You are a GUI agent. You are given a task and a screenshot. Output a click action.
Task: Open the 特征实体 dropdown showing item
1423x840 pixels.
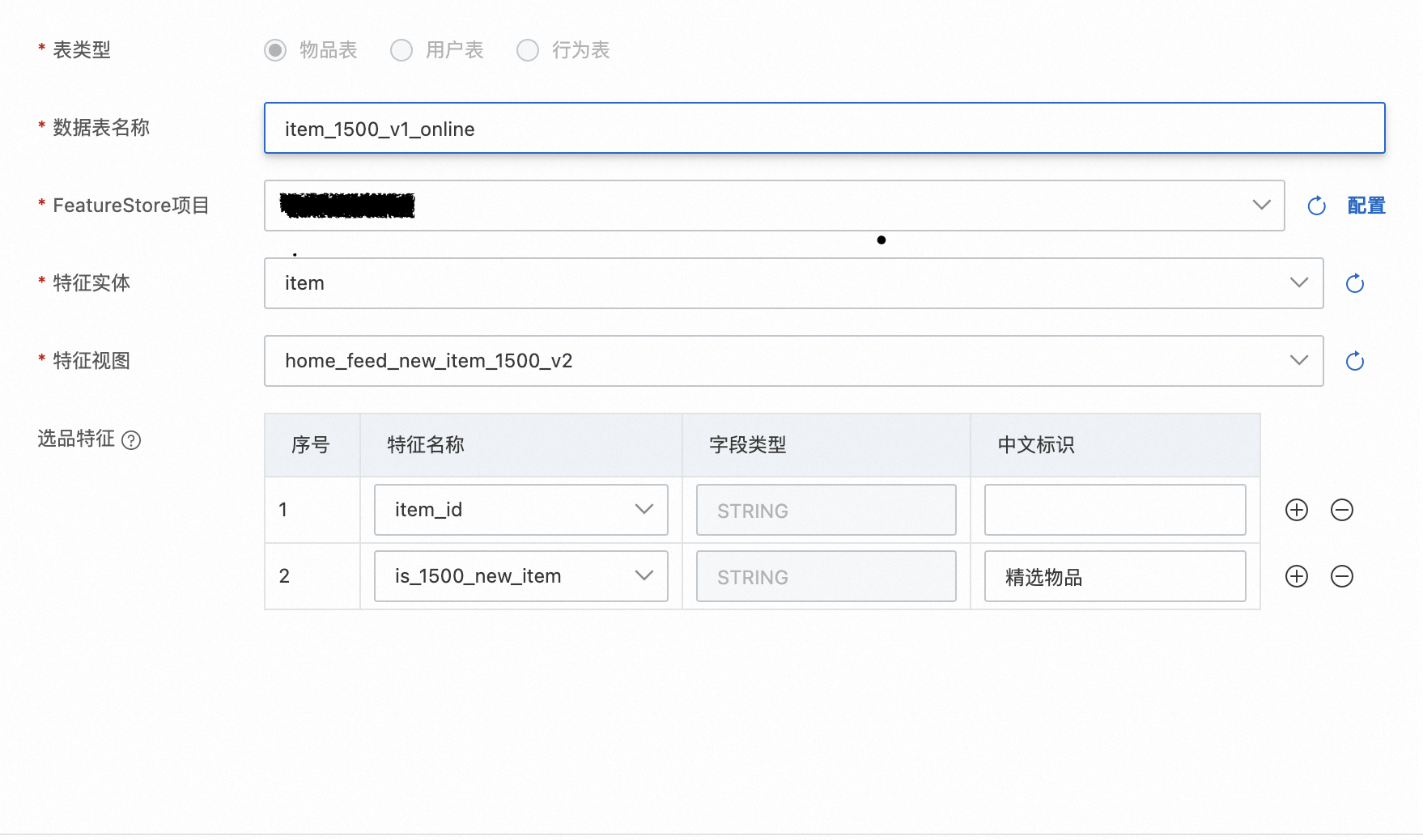pos(793,283)
